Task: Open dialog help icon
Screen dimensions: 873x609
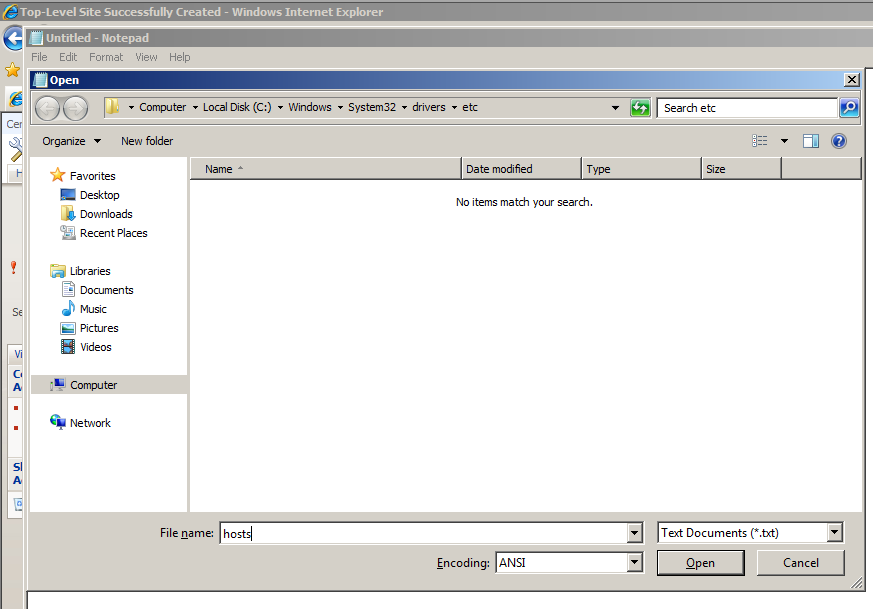Action: coord(838,141)
